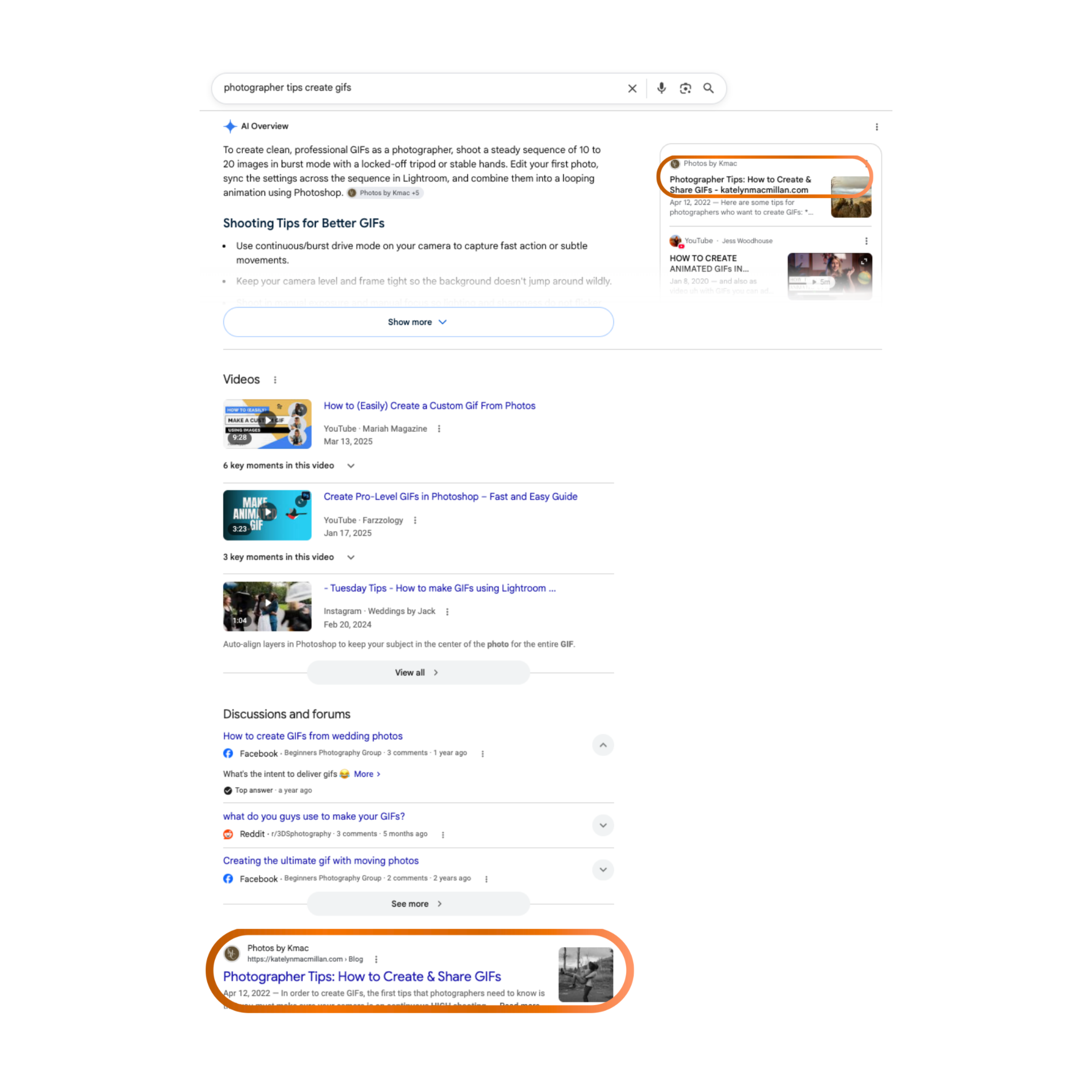Click the Photos by Kmac site favicon

pos(232,954)
